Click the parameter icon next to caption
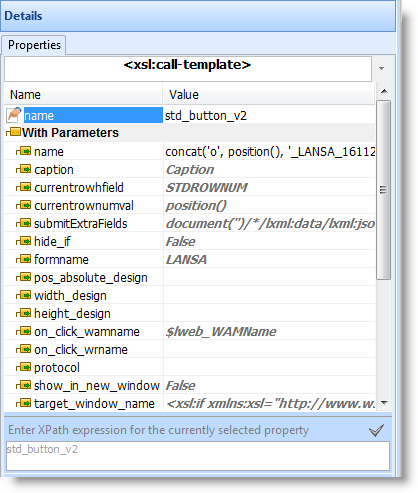418x493 pixels. 24,169
